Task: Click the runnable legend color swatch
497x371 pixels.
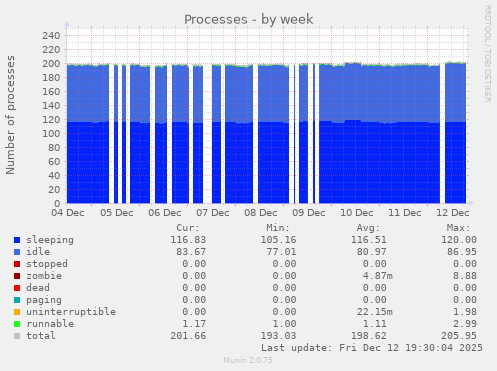Action: [17, 324]
